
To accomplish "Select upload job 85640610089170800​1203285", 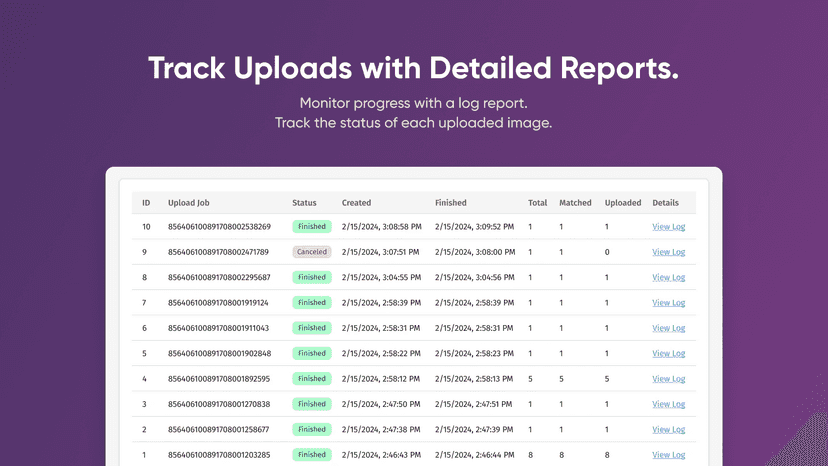I will coord(219,455).
